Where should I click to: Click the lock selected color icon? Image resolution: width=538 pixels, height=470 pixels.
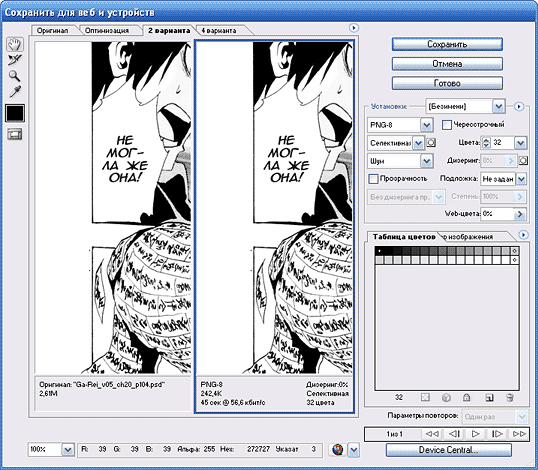click(466, 397)
